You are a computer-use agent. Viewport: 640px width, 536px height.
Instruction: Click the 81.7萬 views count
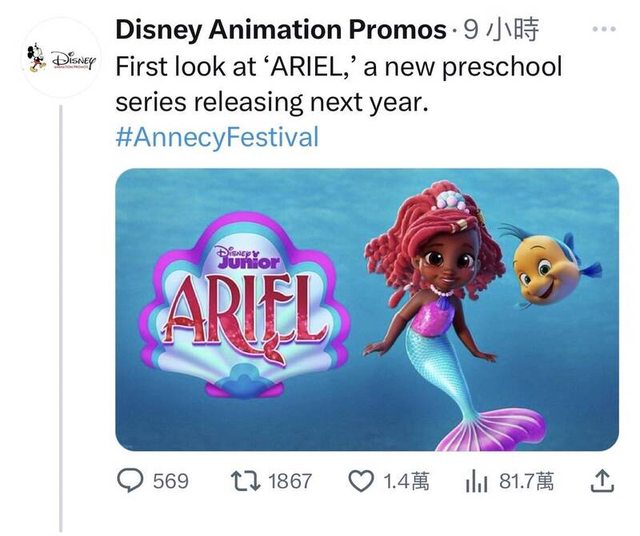(x=526, y=482)
